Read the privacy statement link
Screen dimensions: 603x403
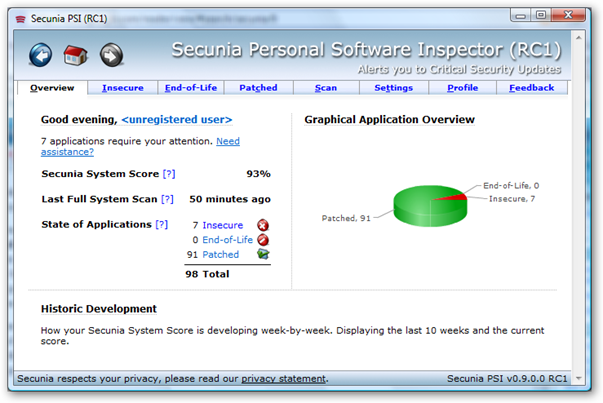[x=283, y=378]
